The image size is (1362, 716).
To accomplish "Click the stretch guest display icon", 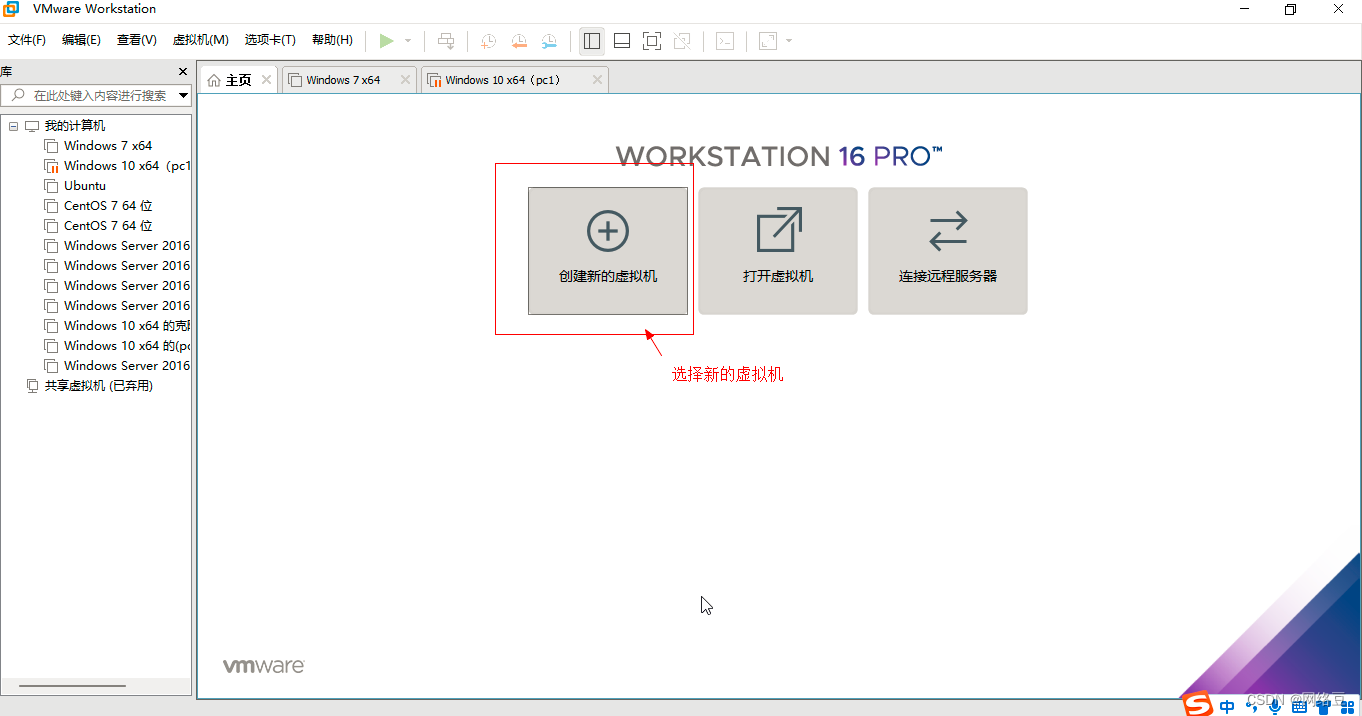I will [x=768, y=41].
